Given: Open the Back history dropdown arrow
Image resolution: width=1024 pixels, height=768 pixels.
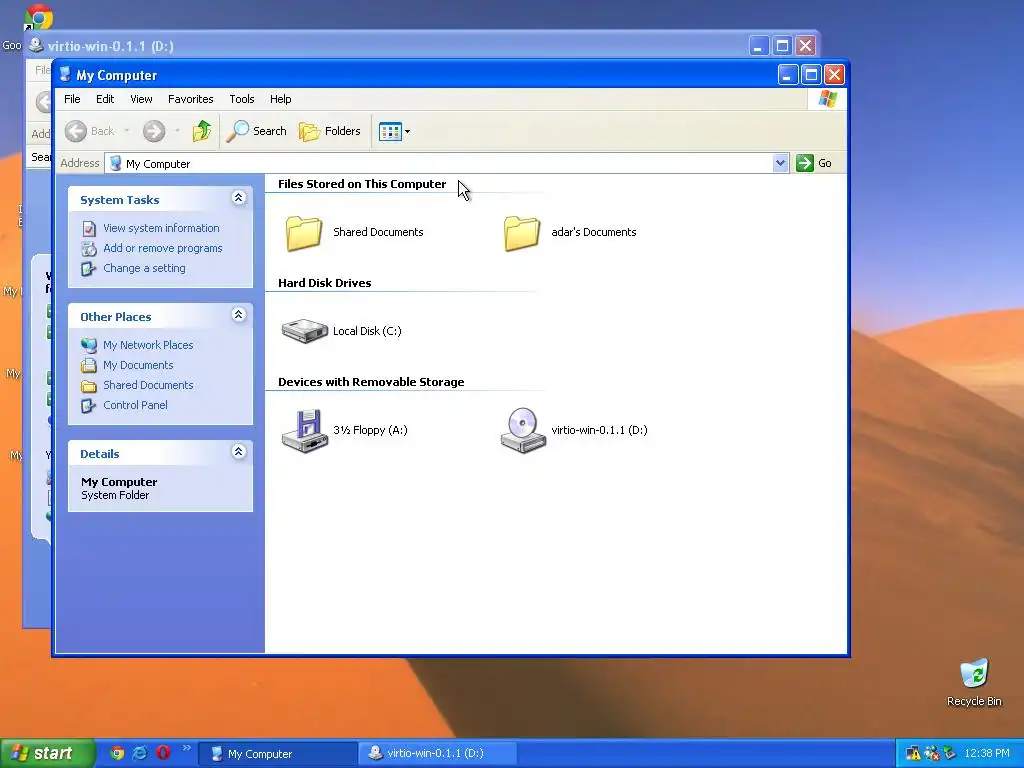Looking at the screenshot, I should pos(127,131).
